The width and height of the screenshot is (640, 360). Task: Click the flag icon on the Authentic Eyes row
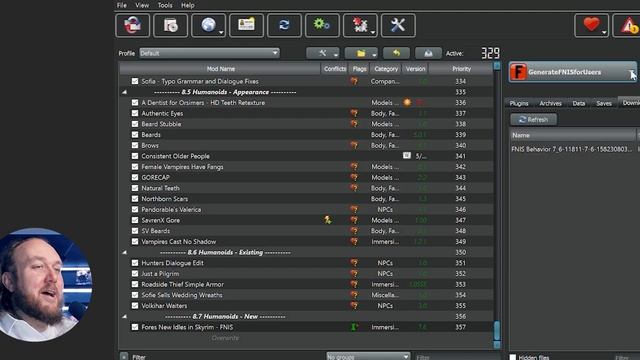pyautogui.click(x=354, y=113)
